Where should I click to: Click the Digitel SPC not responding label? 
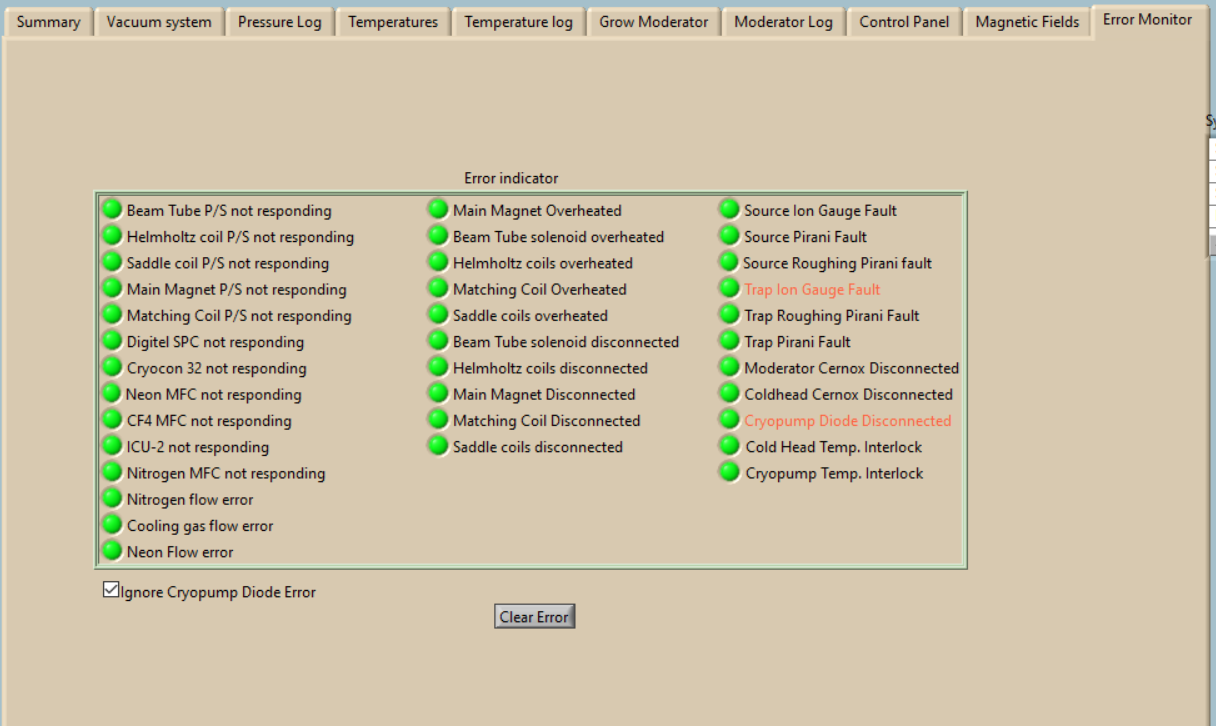(215, 342)
